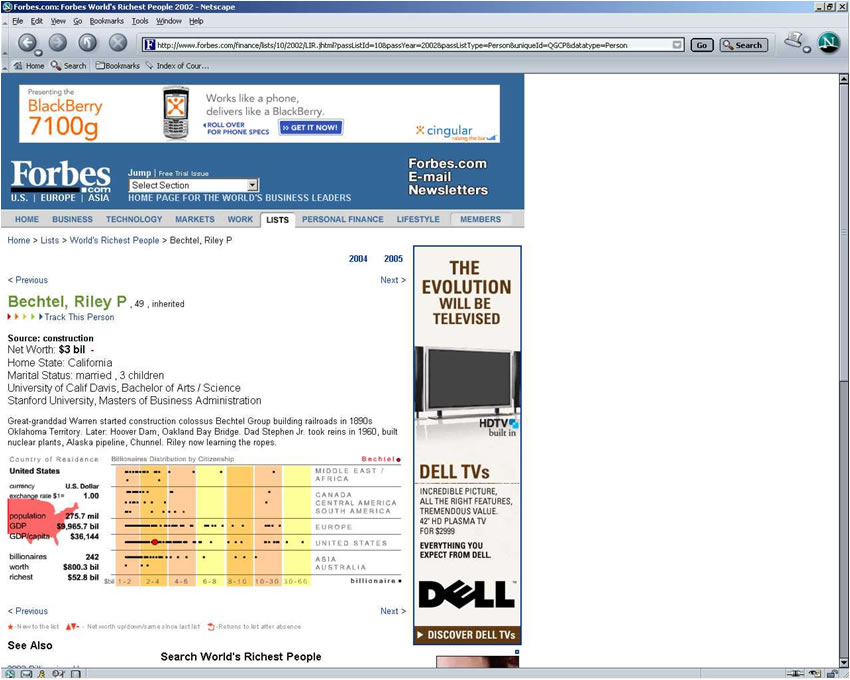Open the Window menu
This screenshot has width=850, height=680.
(169, 21)
